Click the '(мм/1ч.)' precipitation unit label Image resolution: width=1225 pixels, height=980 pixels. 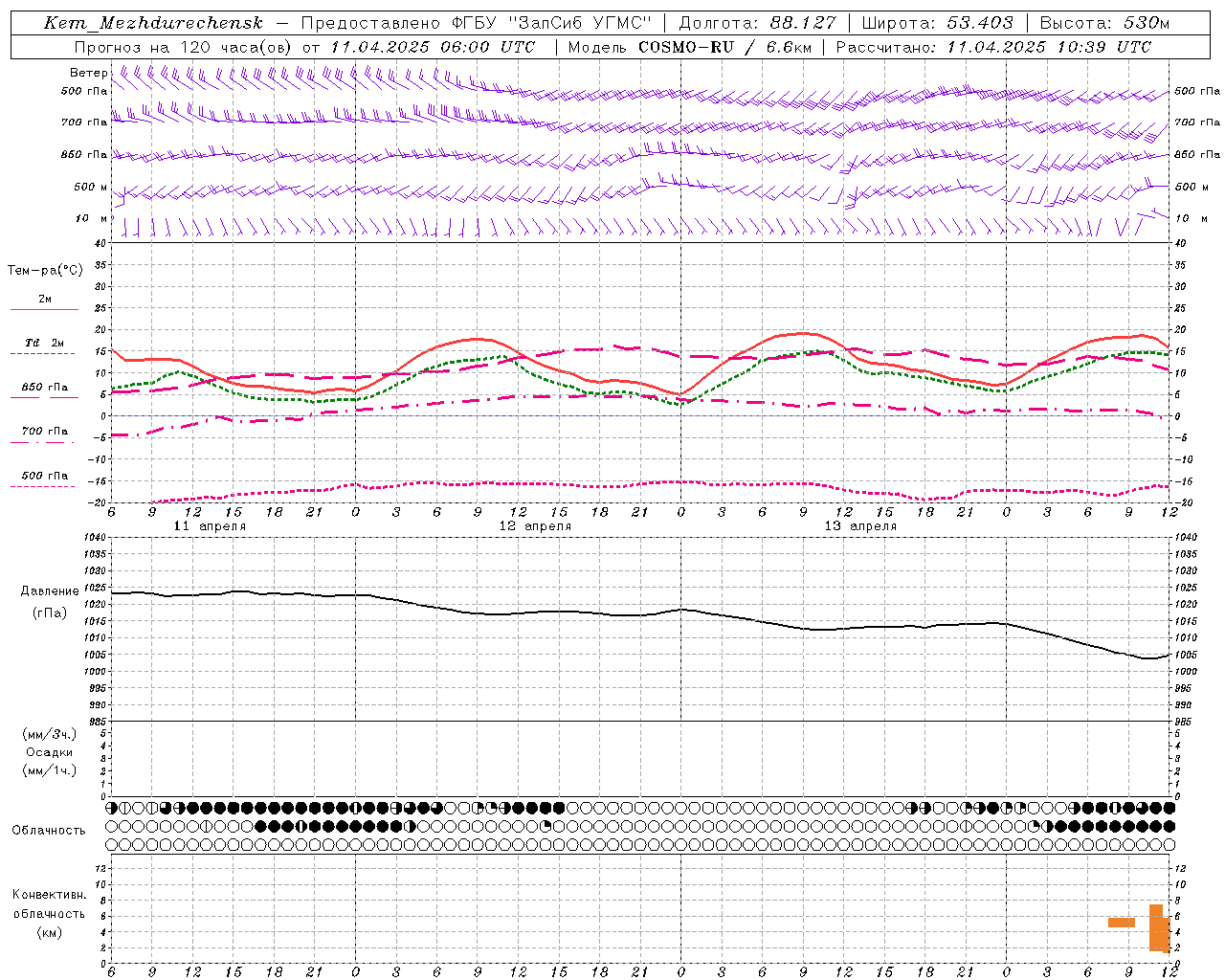click(x=50, y=770)
